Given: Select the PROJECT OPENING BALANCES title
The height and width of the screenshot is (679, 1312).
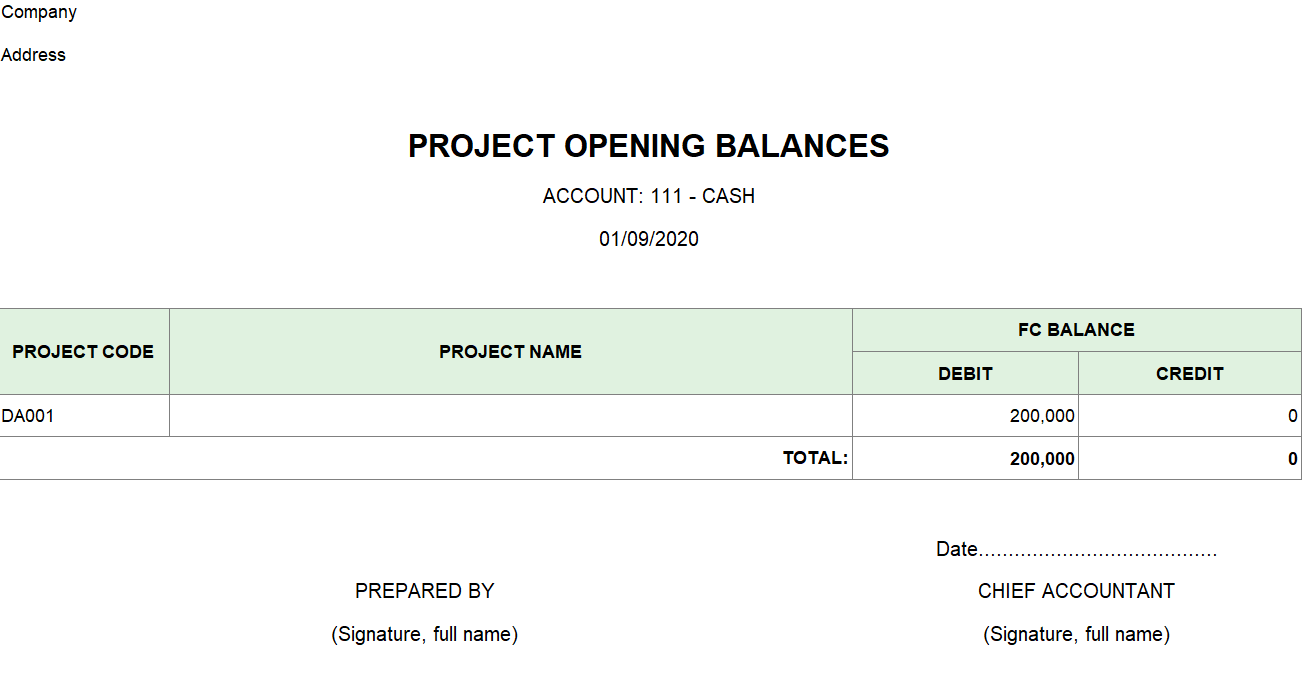Looking at the screenshot, I should (648, 146).
